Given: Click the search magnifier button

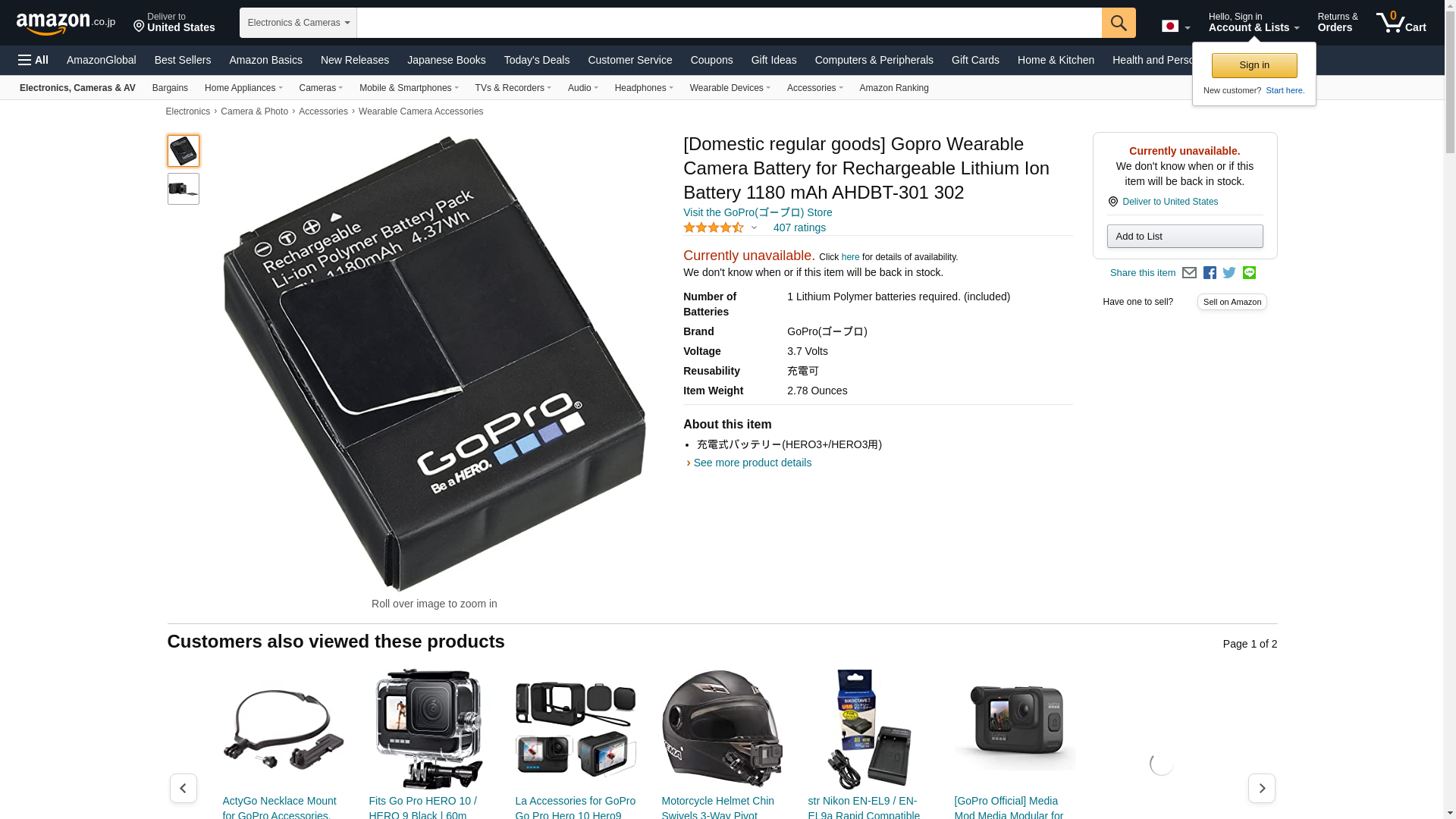Looking at the screenshot, I should coord(1119,23).
